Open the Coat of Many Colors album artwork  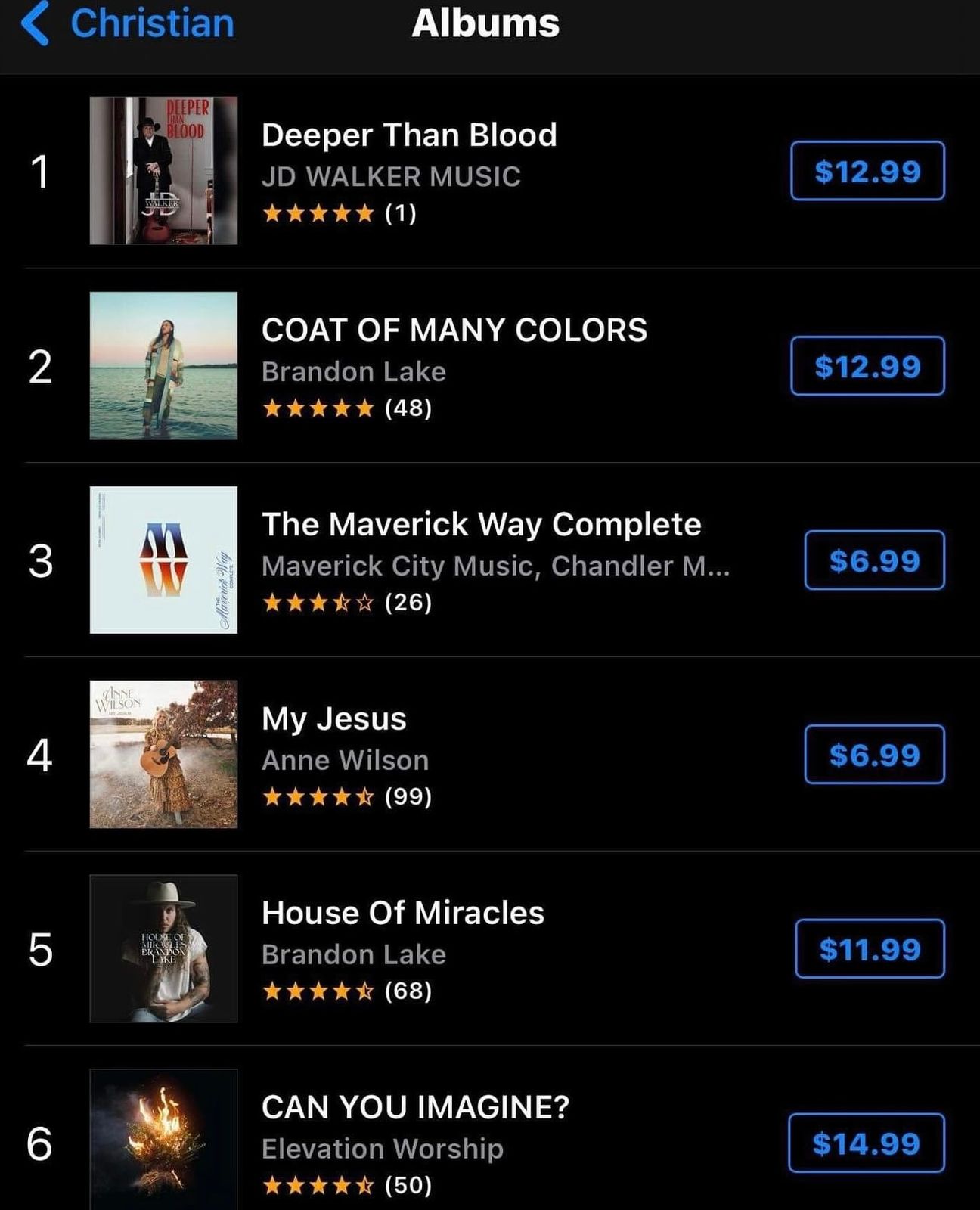163,365
